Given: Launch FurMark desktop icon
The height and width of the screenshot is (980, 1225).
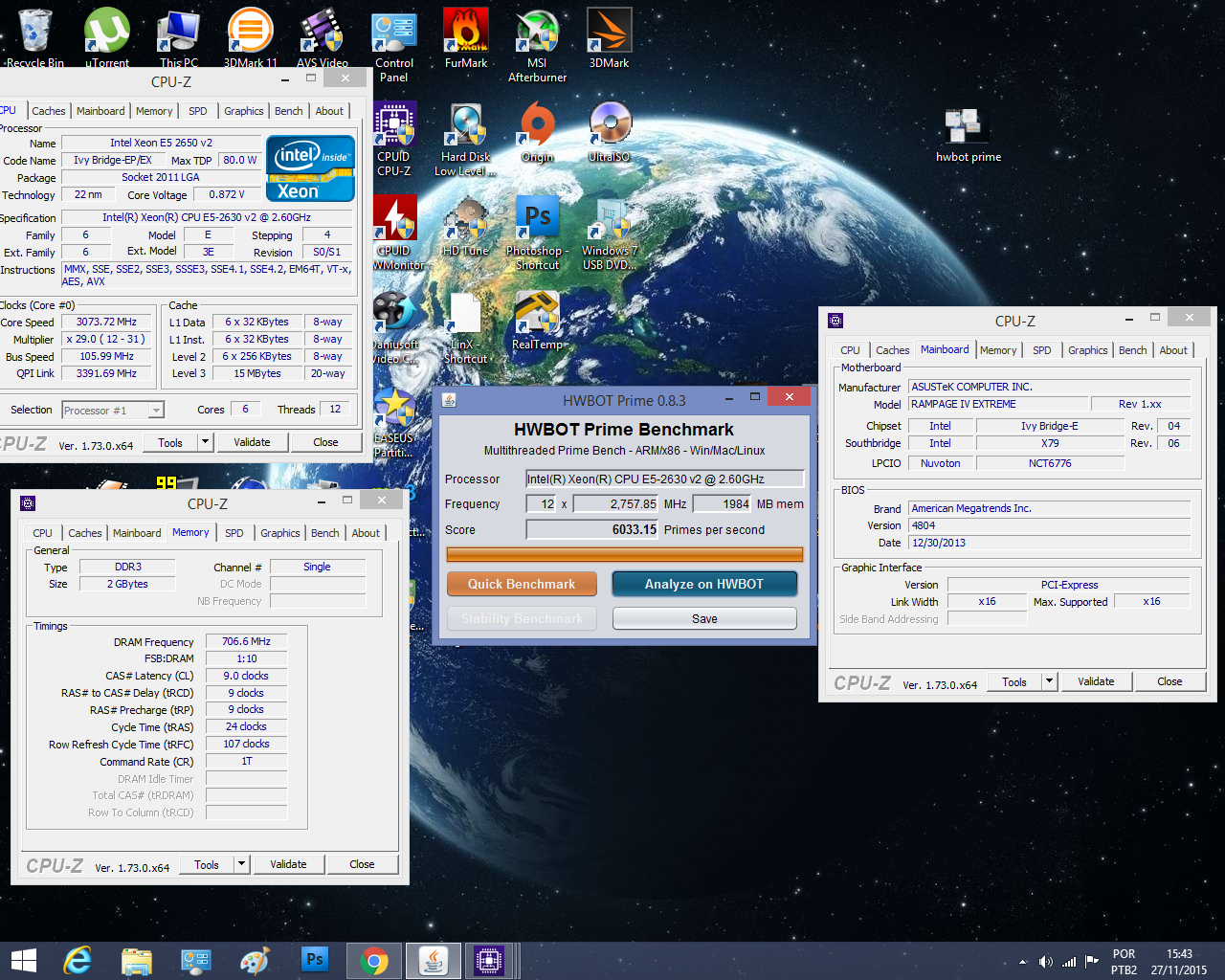Looking at the screenshot, I should 466,36.
